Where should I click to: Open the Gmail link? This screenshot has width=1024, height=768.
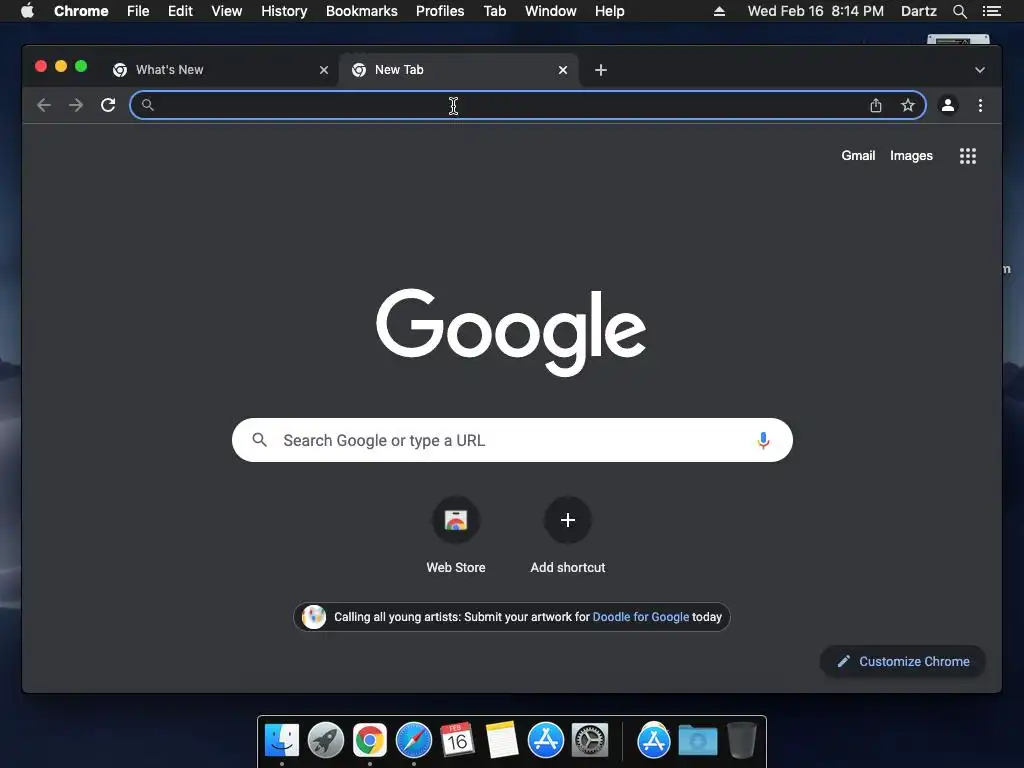(858, 155)
